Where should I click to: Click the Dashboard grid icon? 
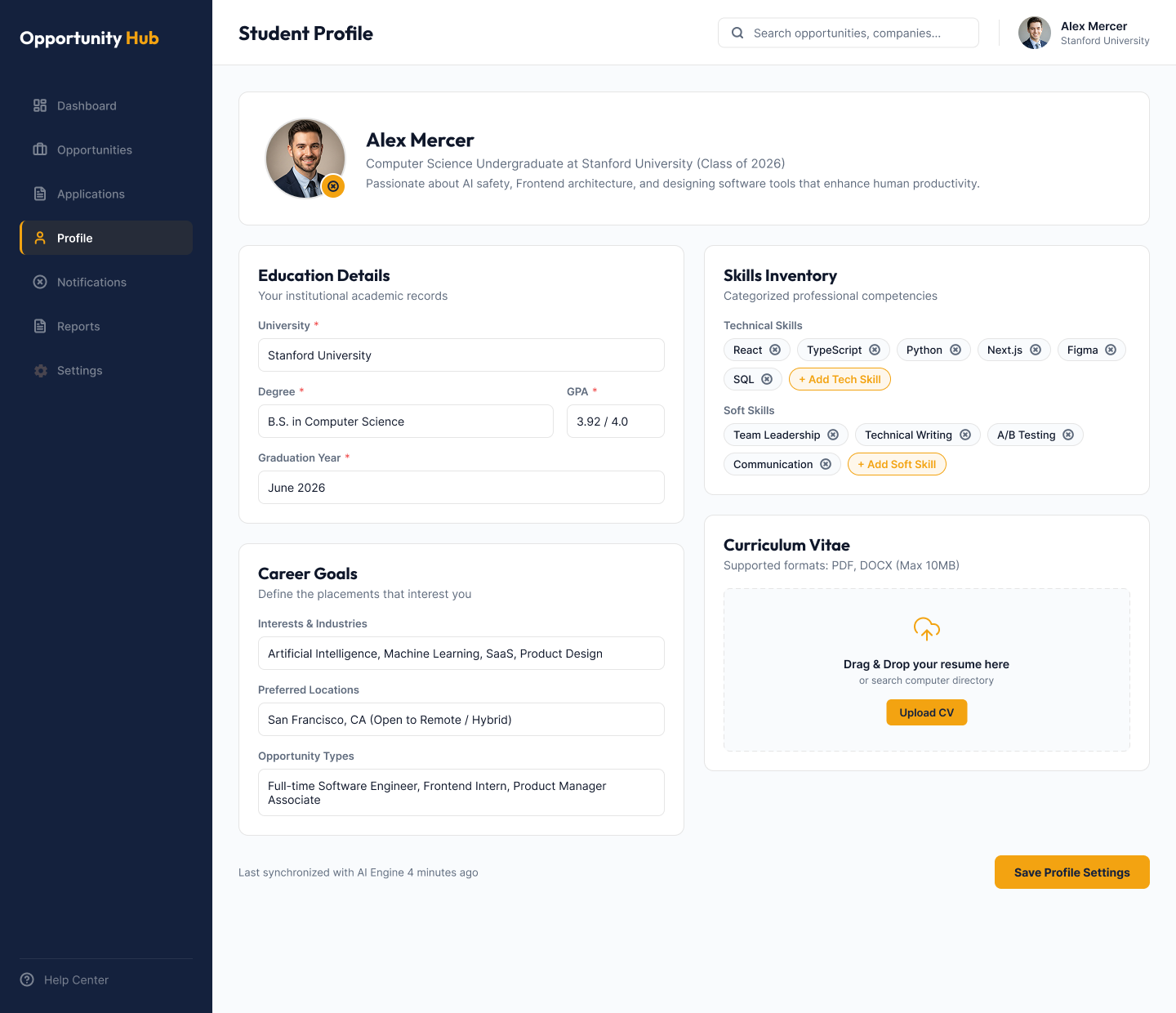point(40,105)
